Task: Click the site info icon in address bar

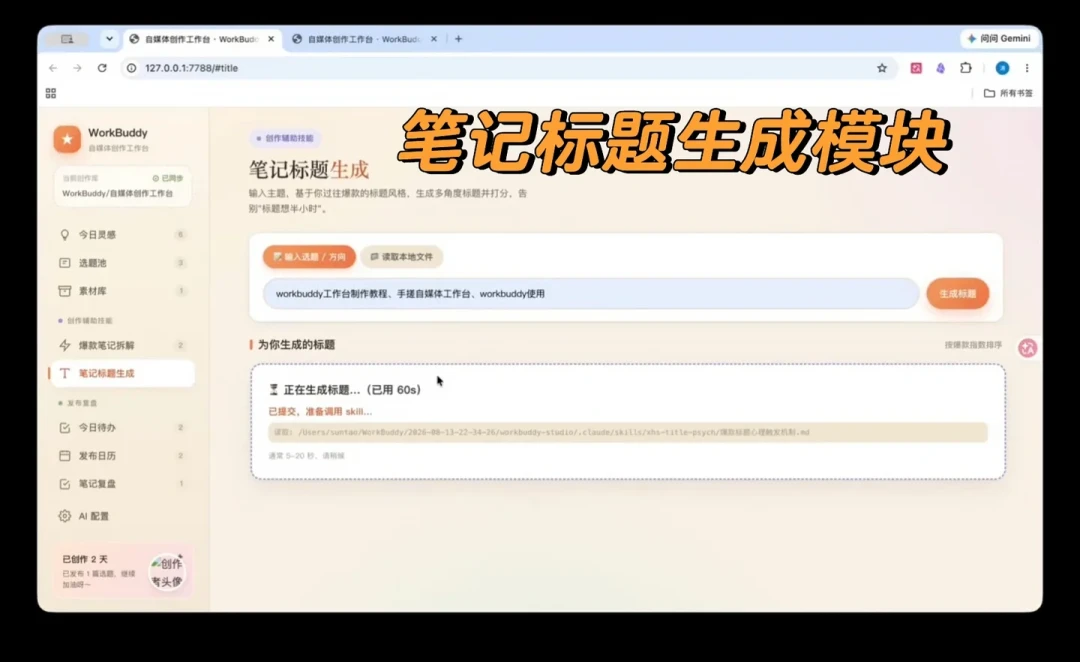Action: point(132,68)
